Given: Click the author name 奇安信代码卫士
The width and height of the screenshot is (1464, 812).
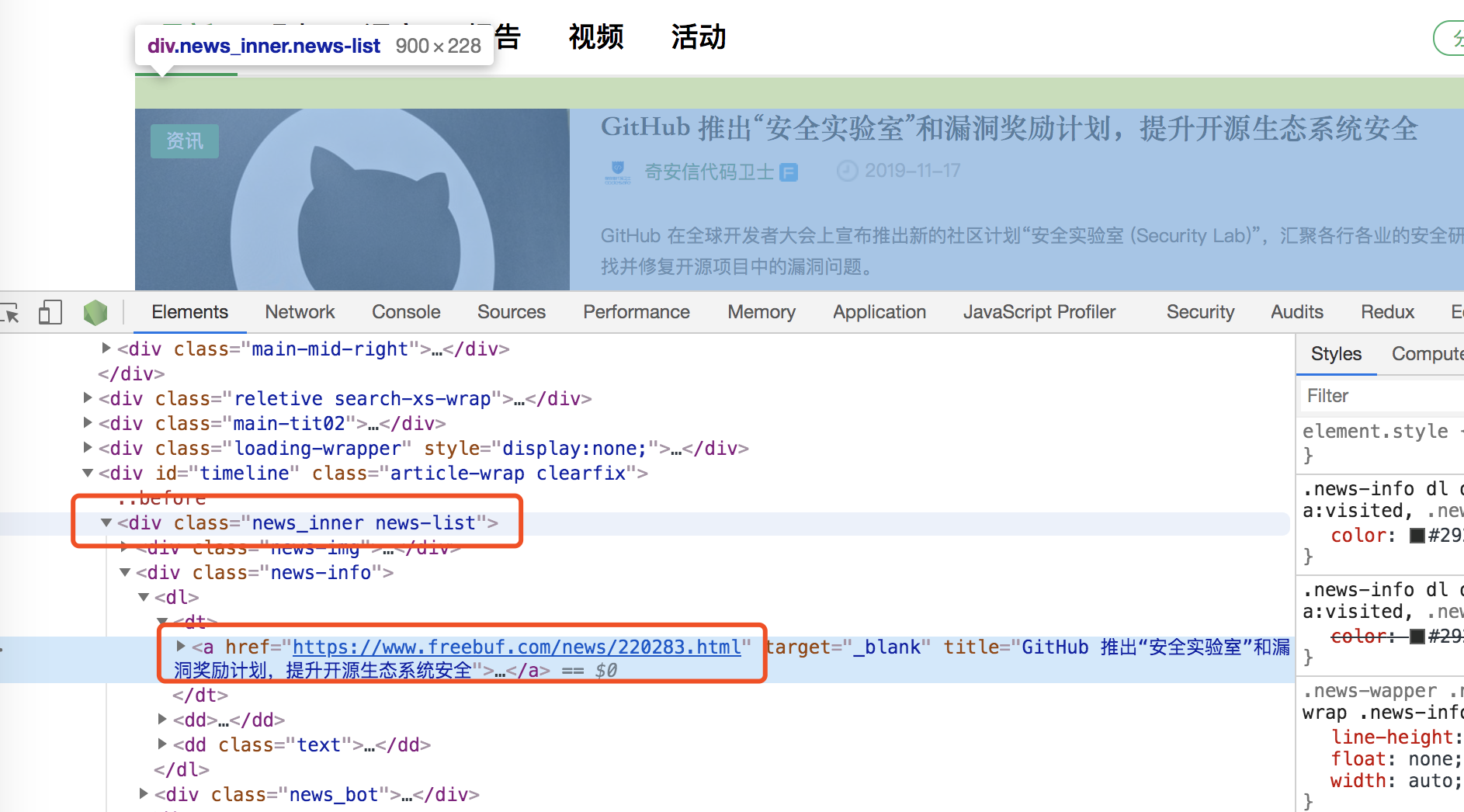Looking at the screenshot, I should (709, 172).
